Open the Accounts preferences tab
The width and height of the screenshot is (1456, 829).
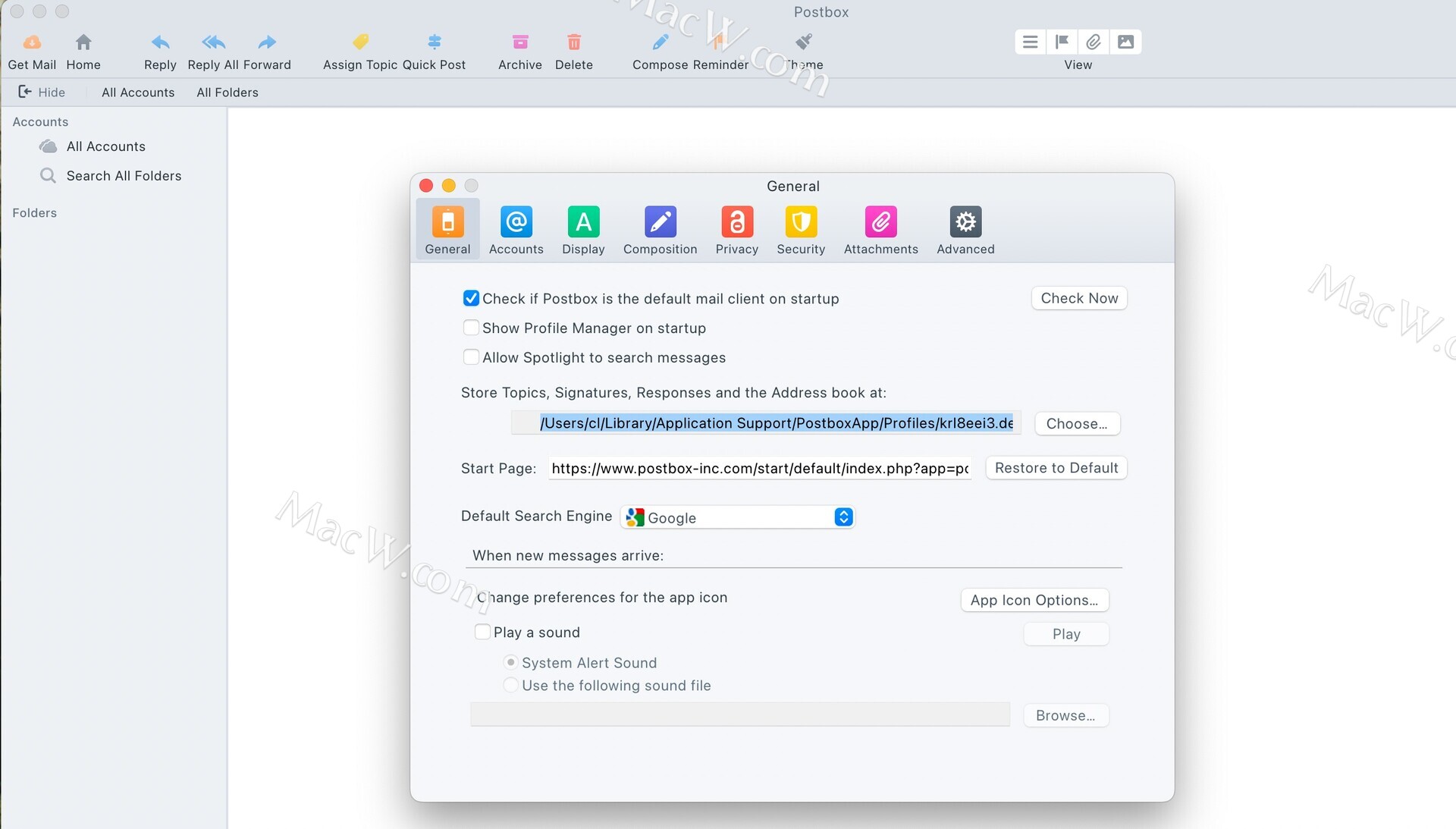516,230
